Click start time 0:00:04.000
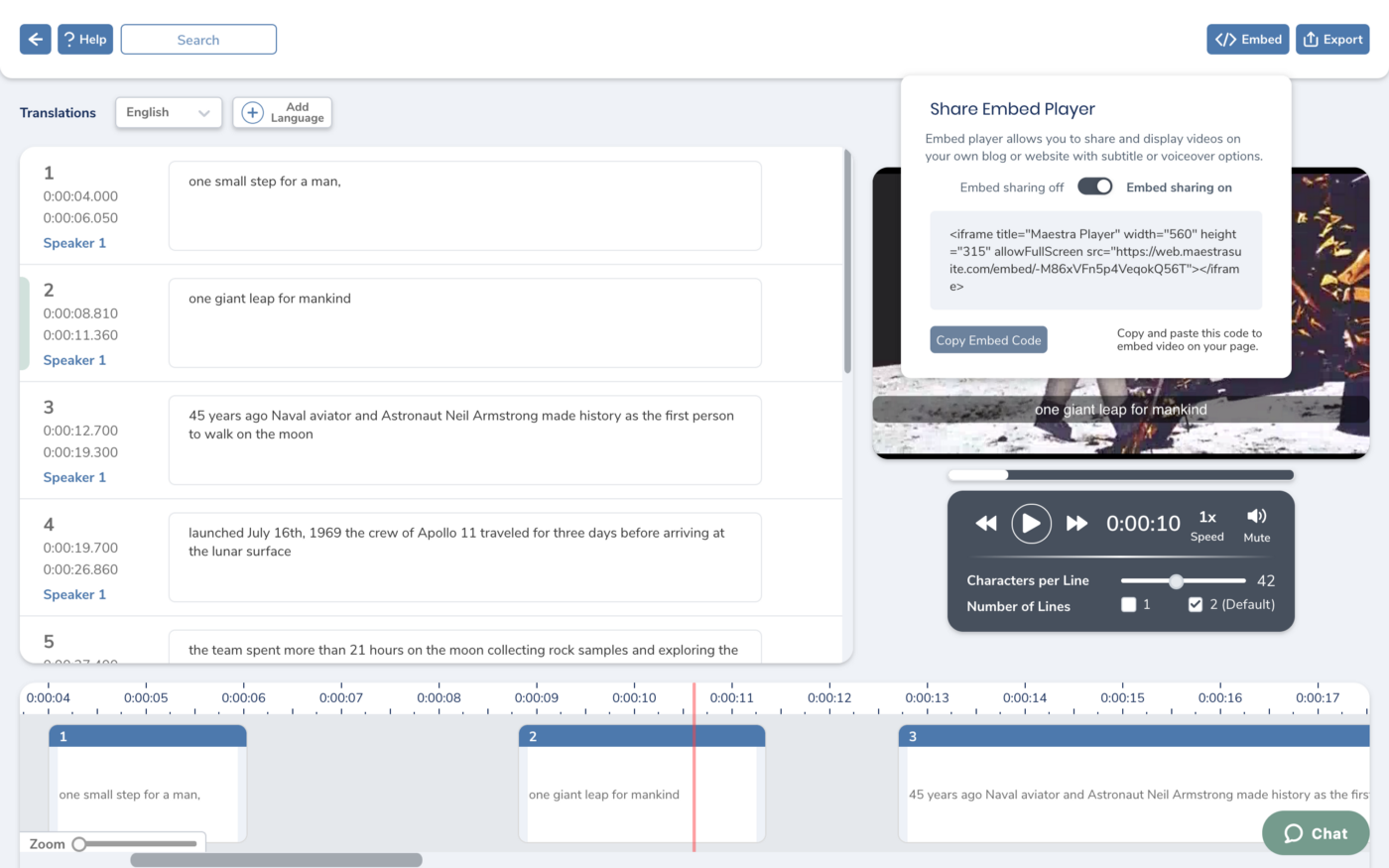 coord(80,196)
